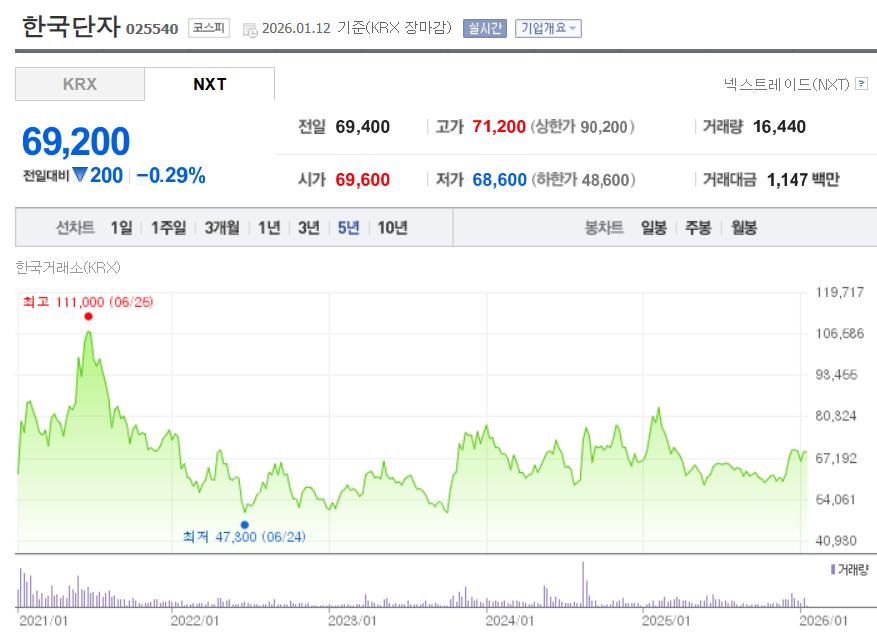The image size is (877, 638).
Task: Click the previous close value 69,400
Action: (362, 127)
